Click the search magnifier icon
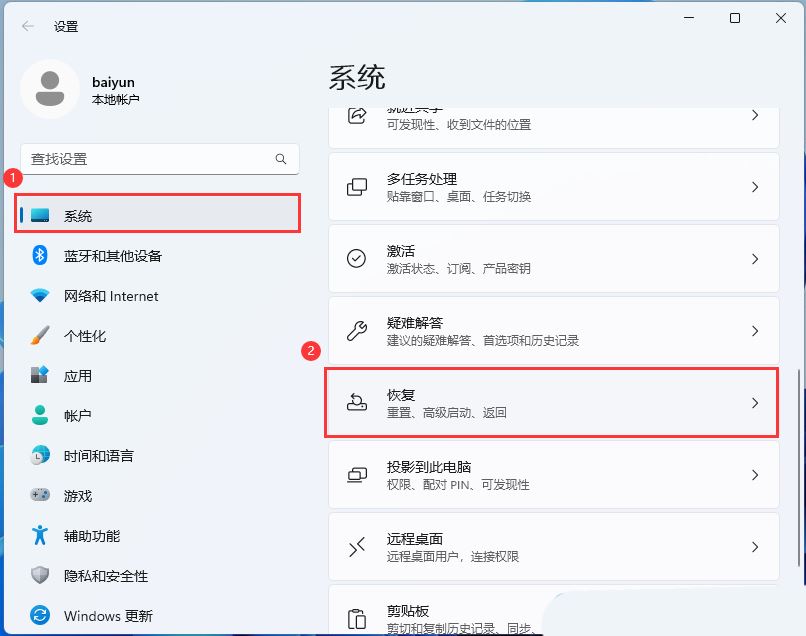The image size is (806, 636). 281,159
